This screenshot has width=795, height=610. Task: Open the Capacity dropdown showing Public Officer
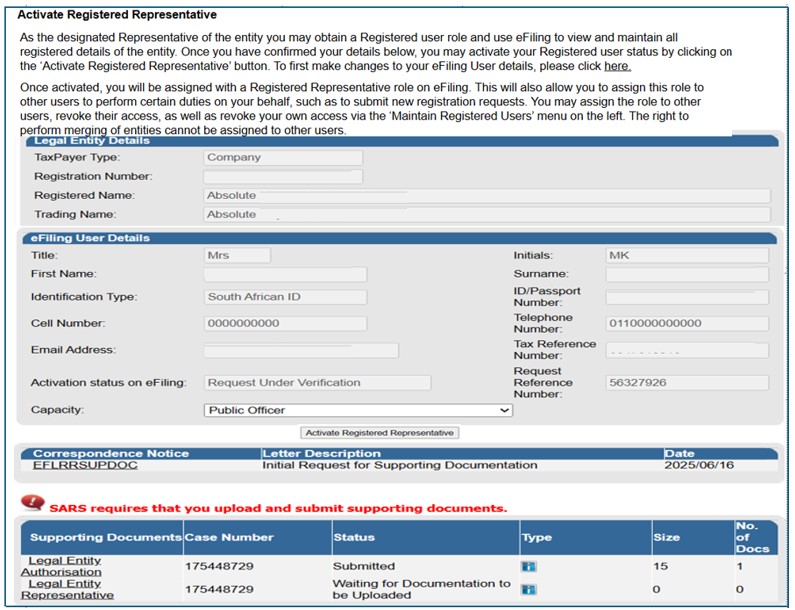point(358,410)
